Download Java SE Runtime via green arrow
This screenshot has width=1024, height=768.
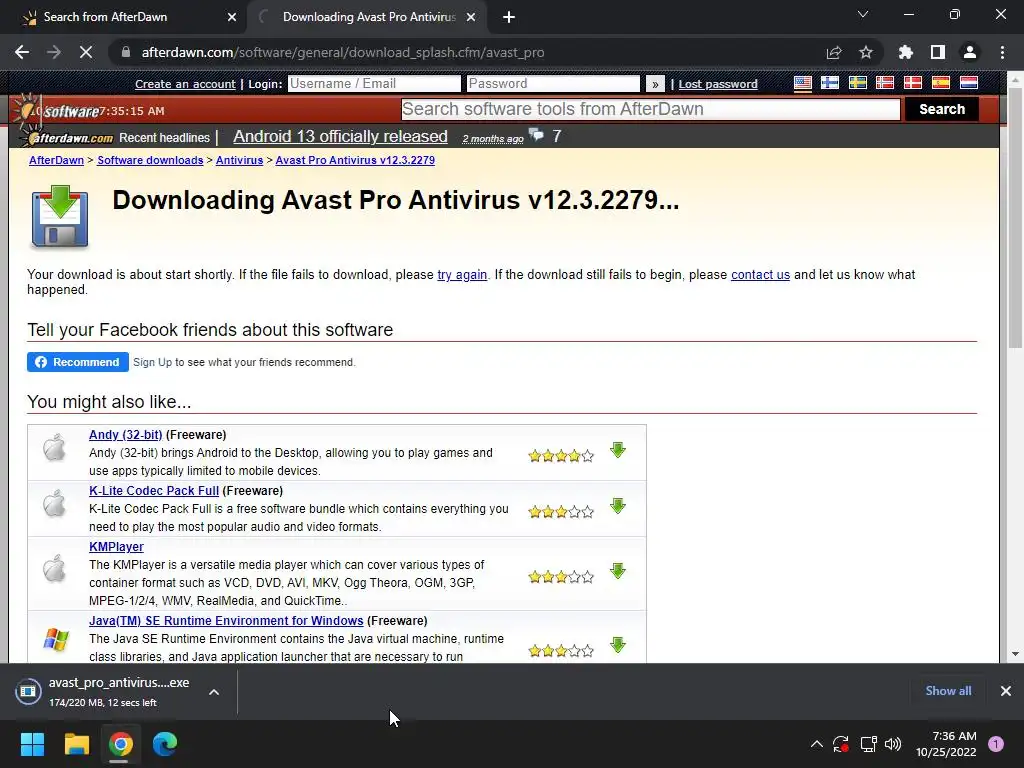pyautogui.click(x=618, y=645)
